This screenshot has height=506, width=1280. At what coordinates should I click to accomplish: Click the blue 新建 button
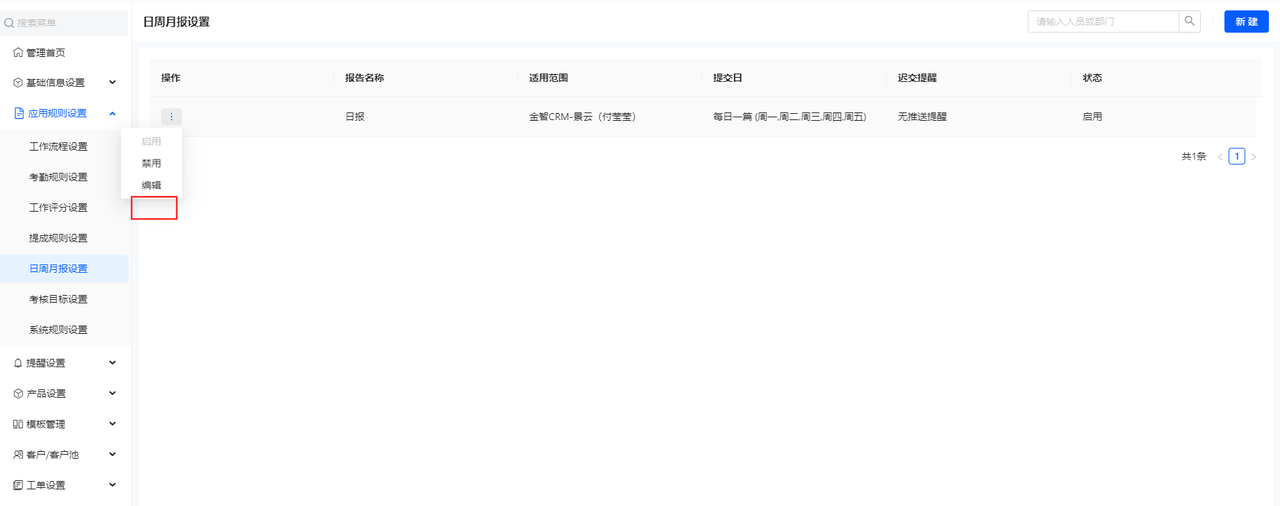pyautogui.click(x=1246, y=21)
